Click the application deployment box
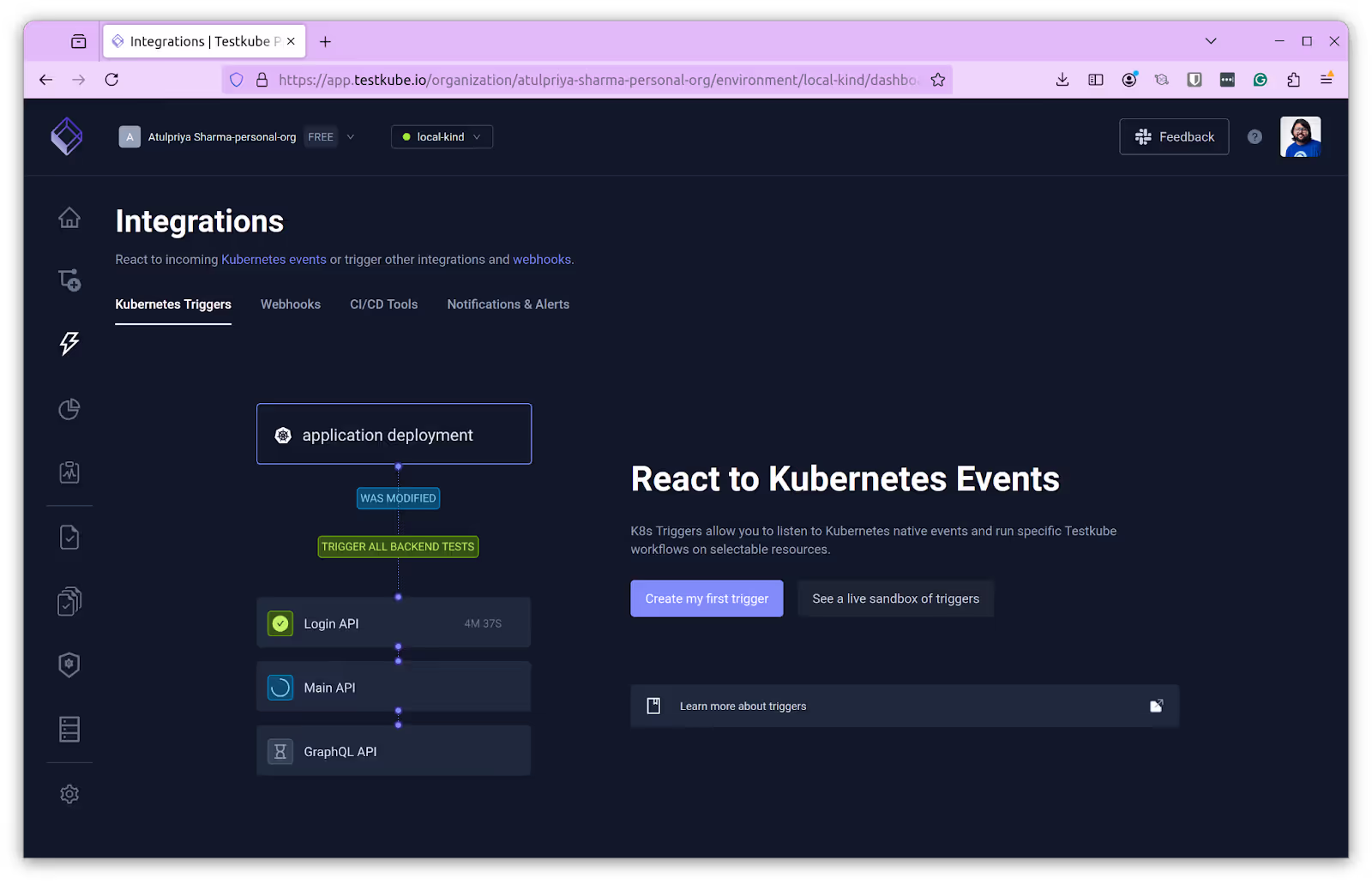The image size is (1372, 884). [x=394, y=434]
